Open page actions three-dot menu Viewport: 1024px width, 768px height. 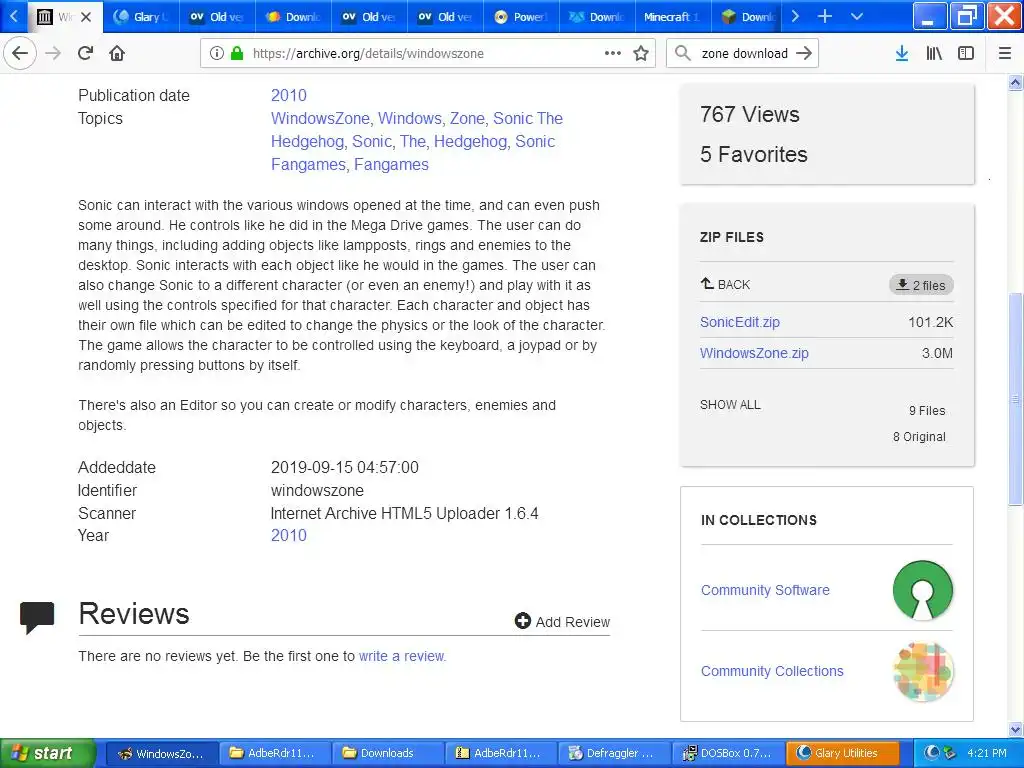point(613,53)
